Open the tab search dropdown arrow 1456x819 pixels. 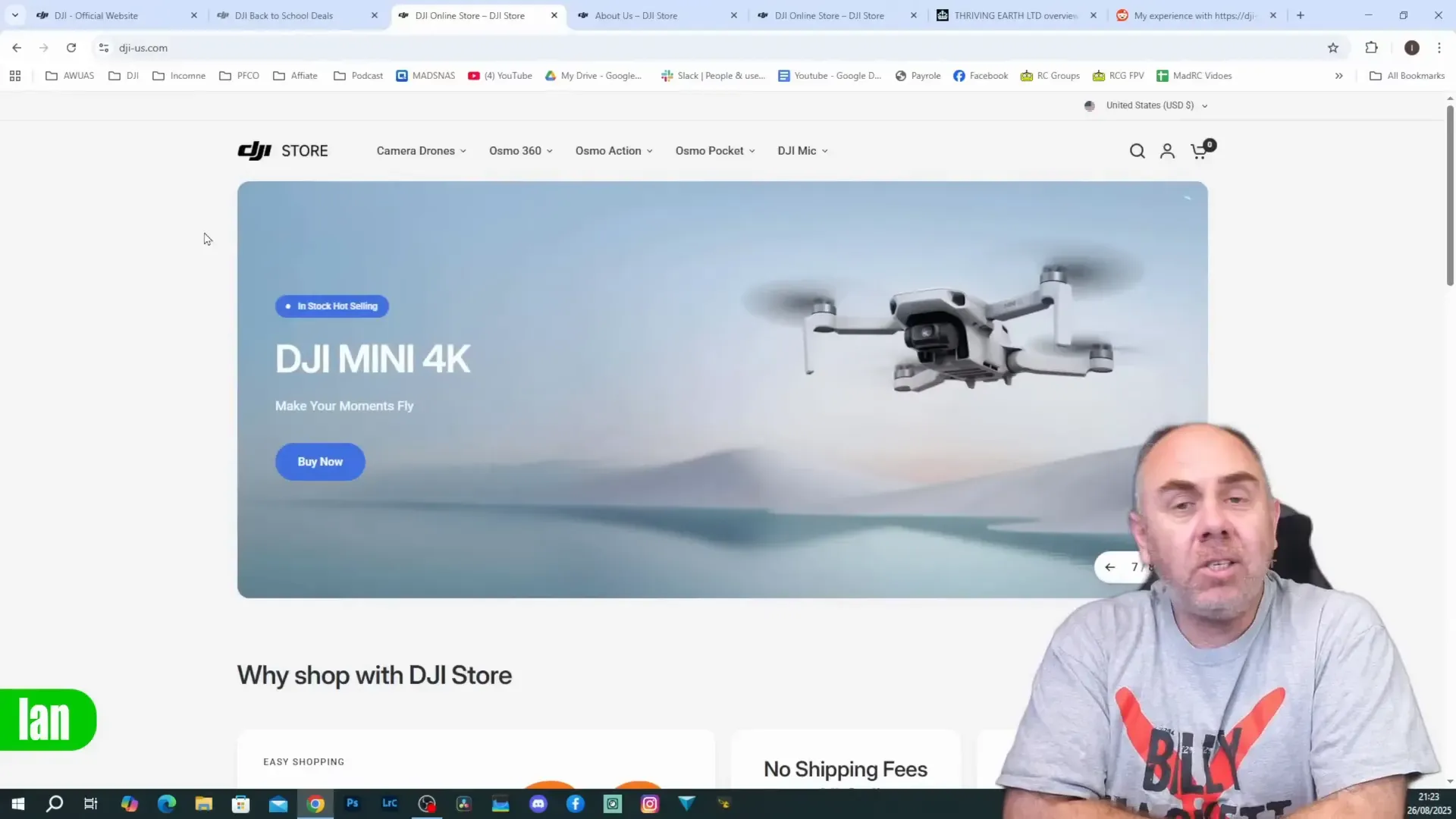click(14, 15)
